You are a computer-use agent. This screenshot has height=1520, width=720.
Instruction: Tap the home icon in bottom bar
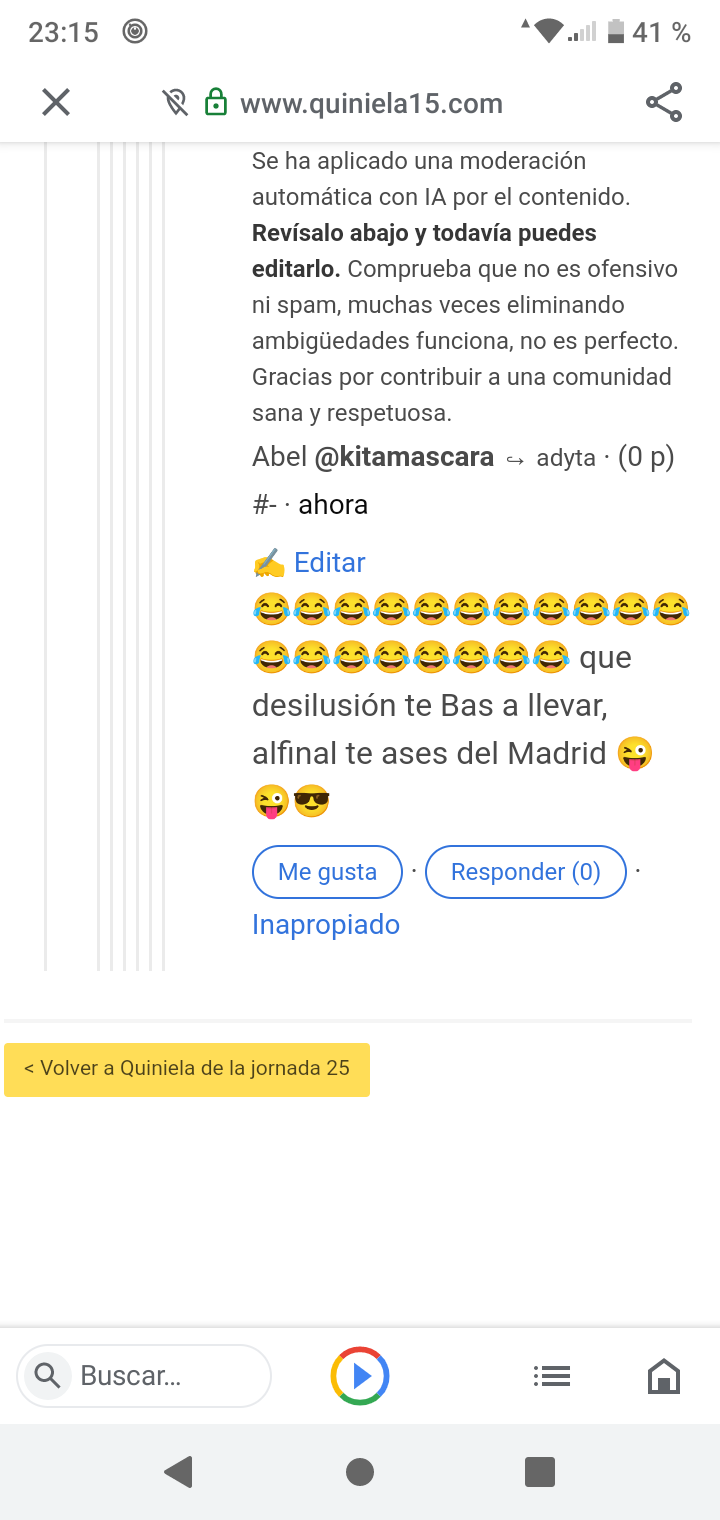pos(664,1377)
